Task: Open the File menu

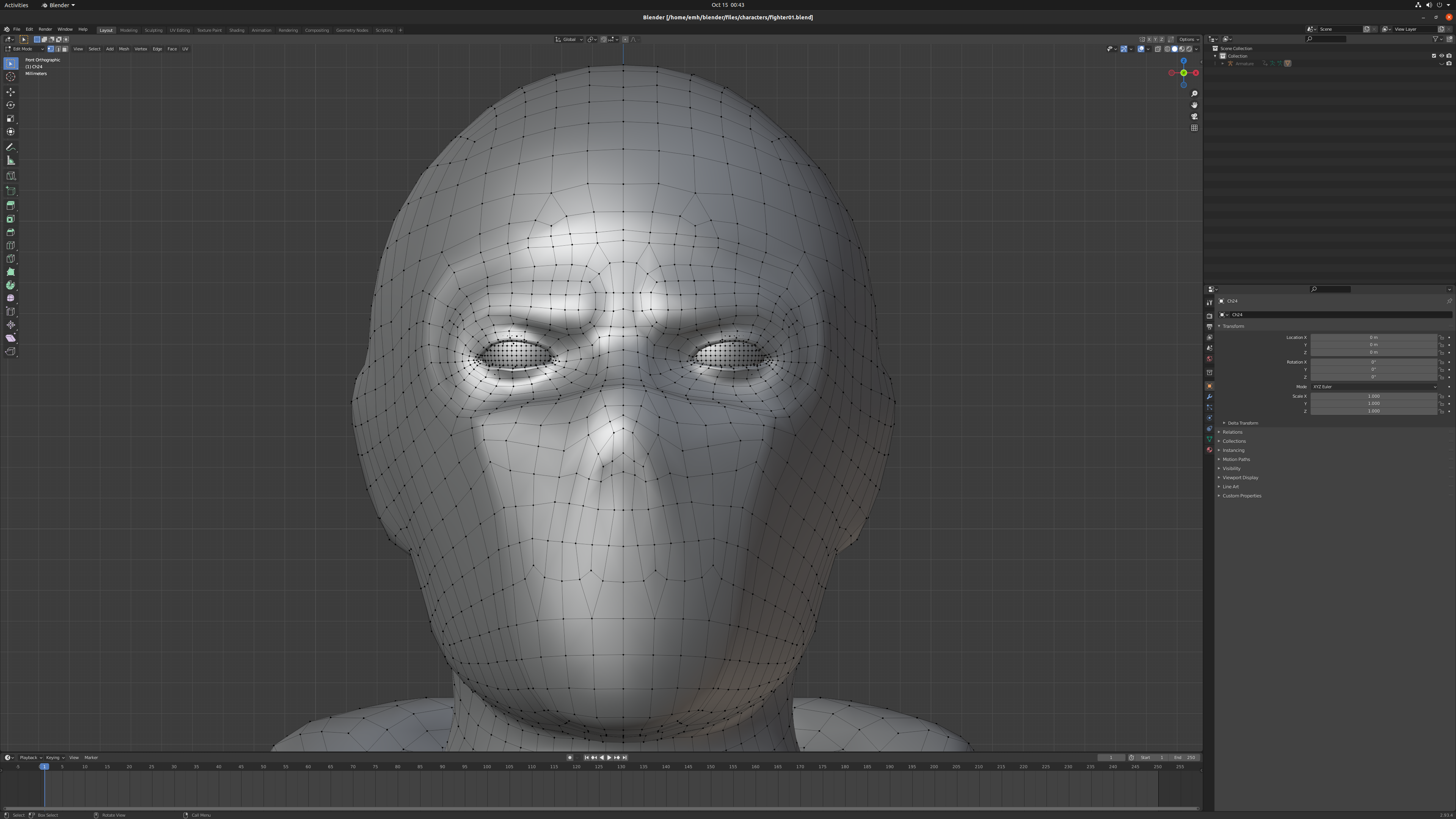Action: pyautogui.click(x=17, y=30)
